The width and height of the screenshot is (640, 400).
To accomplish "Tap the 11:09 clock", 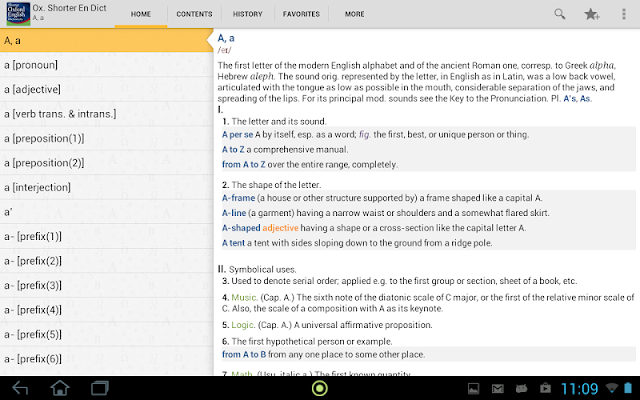I will 579,389.
